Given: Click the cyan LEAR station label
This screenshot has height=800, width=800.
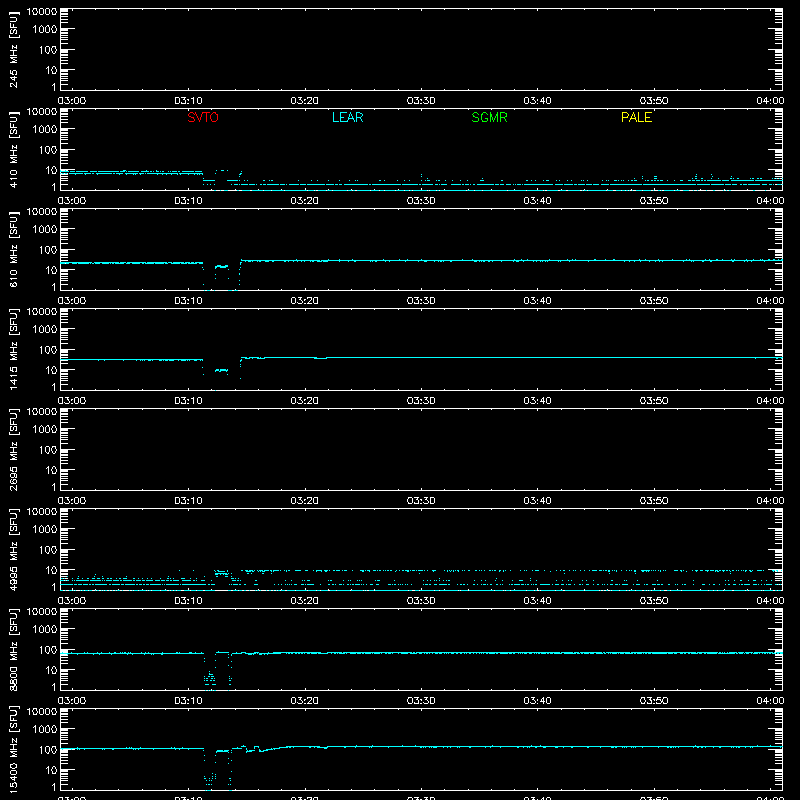Looking at the screenshot, I should [x=347, y=117].
